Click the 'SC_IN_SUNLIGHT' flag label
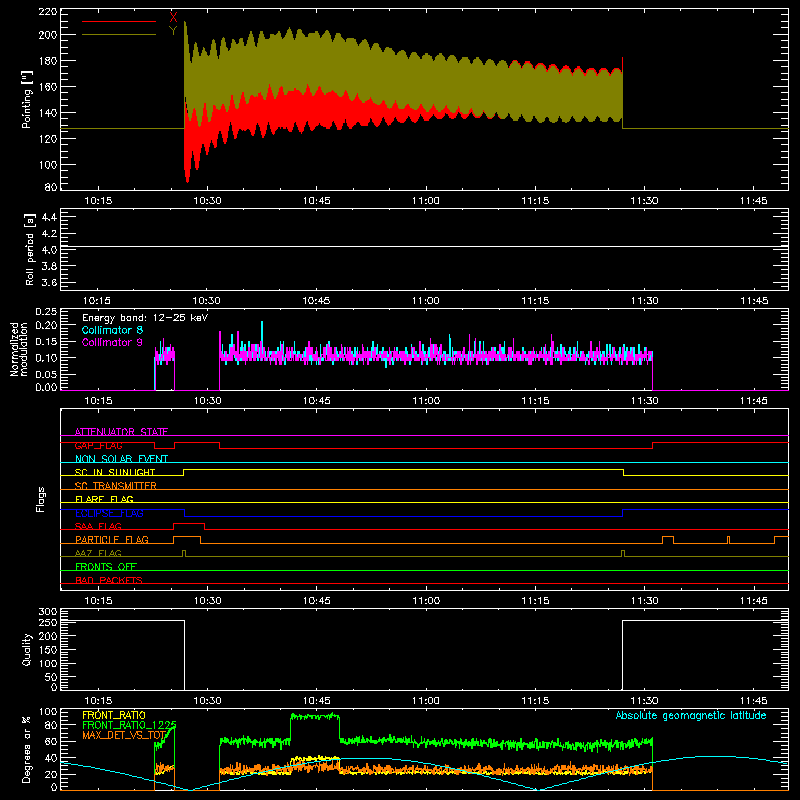The width and height of the screenshot is (800, 800). pos(115,472)
